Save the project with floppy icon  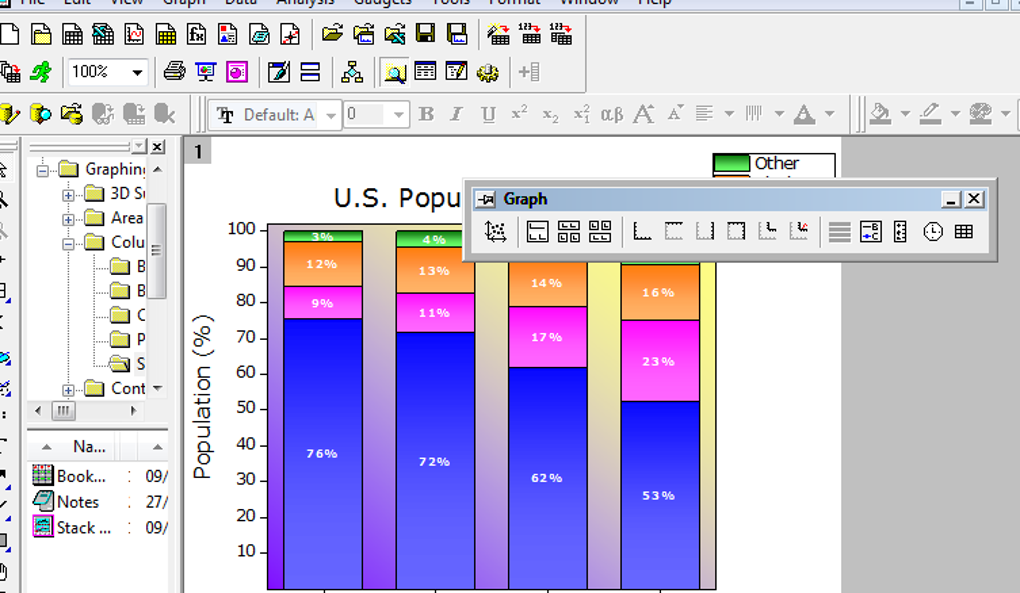(425, 34)
